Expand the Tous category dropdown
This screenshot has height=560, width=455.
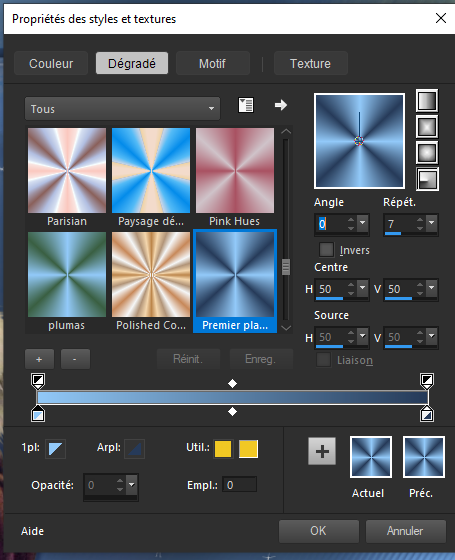coord(122,109)
